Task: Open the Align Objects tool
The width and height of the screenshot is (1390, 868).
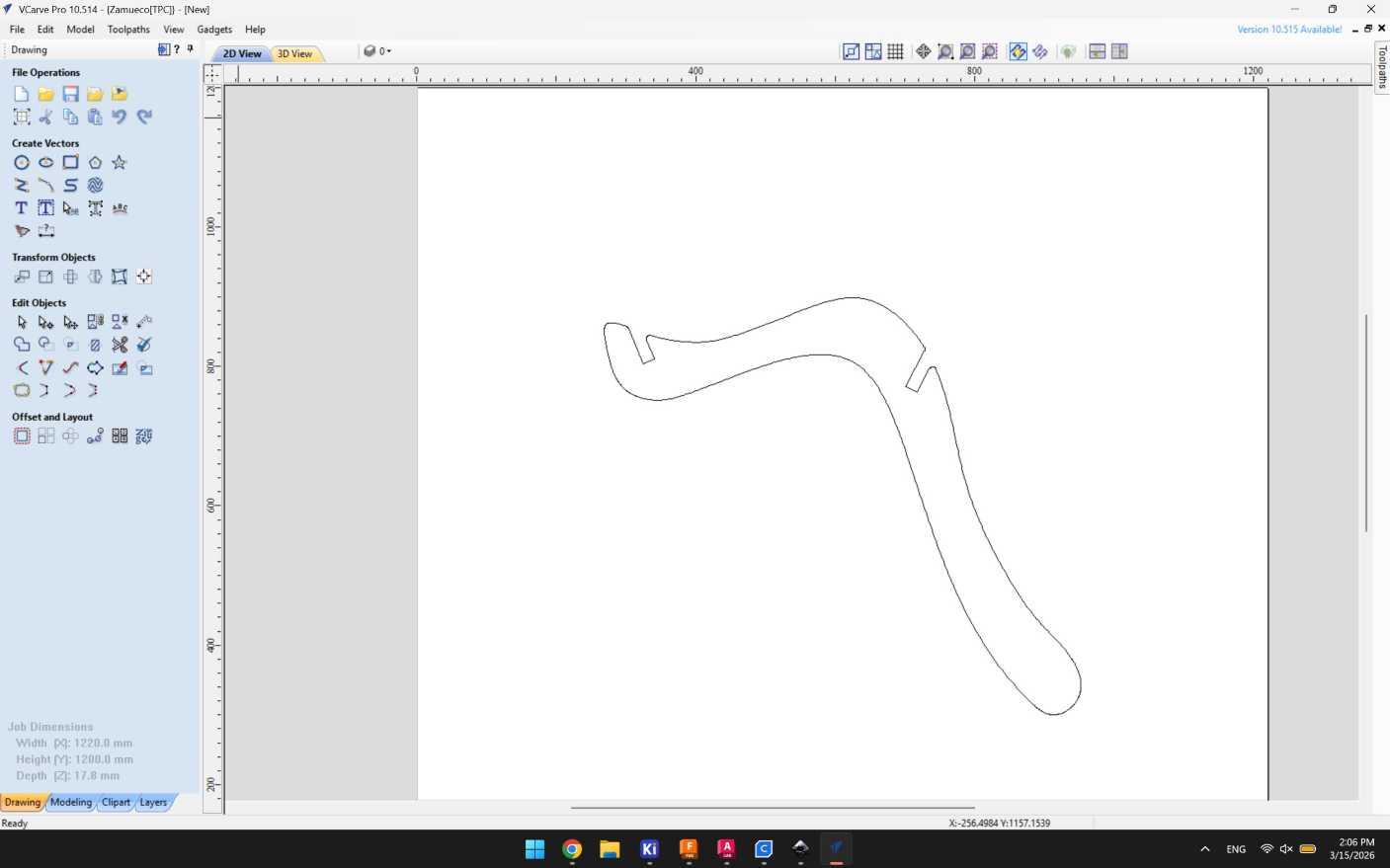Action: [144, 276]
